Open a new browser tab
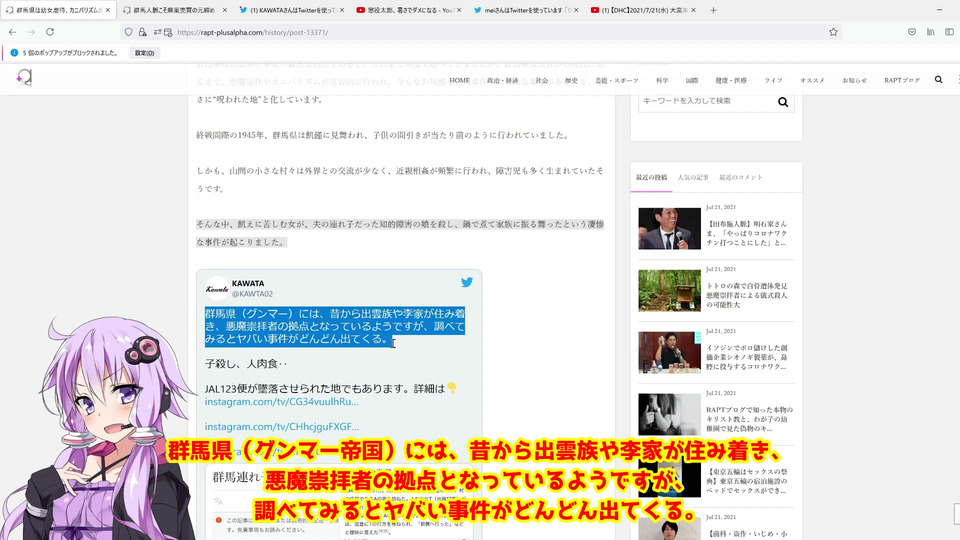Screen dimensions: 960x540 click(713, 10)
